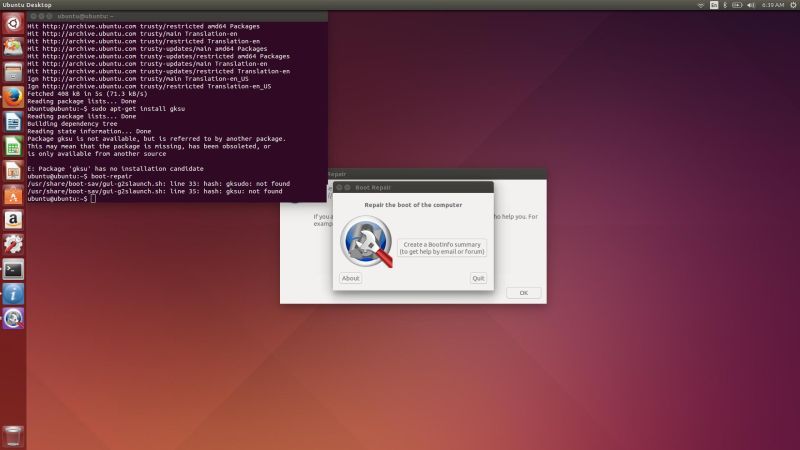Viewport: 800px width, 450px height.
Task: Focus the Terminal icon in the launcher
Action: [13, 269]
